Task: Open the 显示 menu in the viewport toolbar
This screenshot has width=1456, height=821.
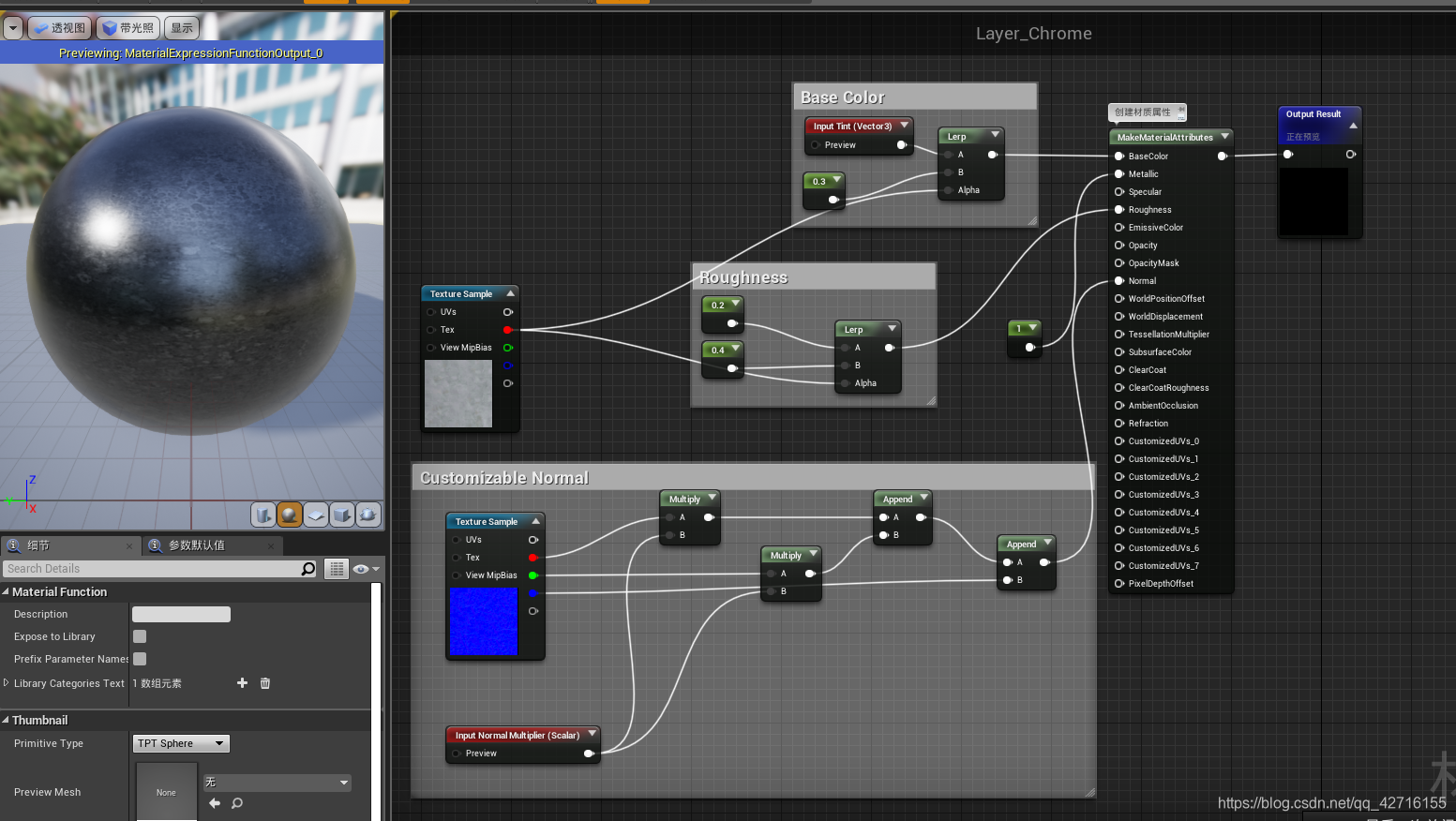Action: click(x=181, y=27)
